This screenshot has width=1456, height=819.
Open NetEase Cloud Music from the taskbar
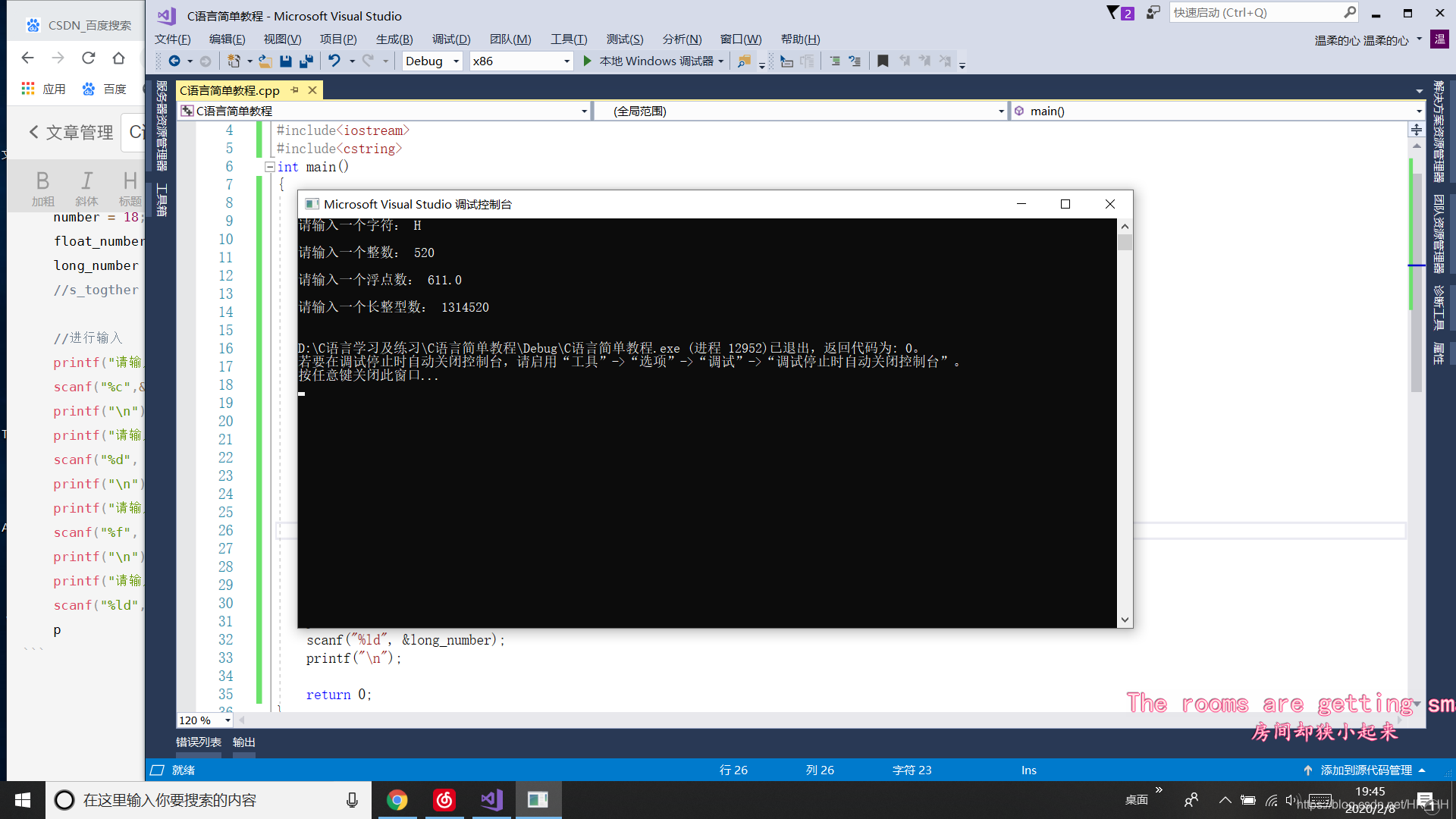(444, 800)
